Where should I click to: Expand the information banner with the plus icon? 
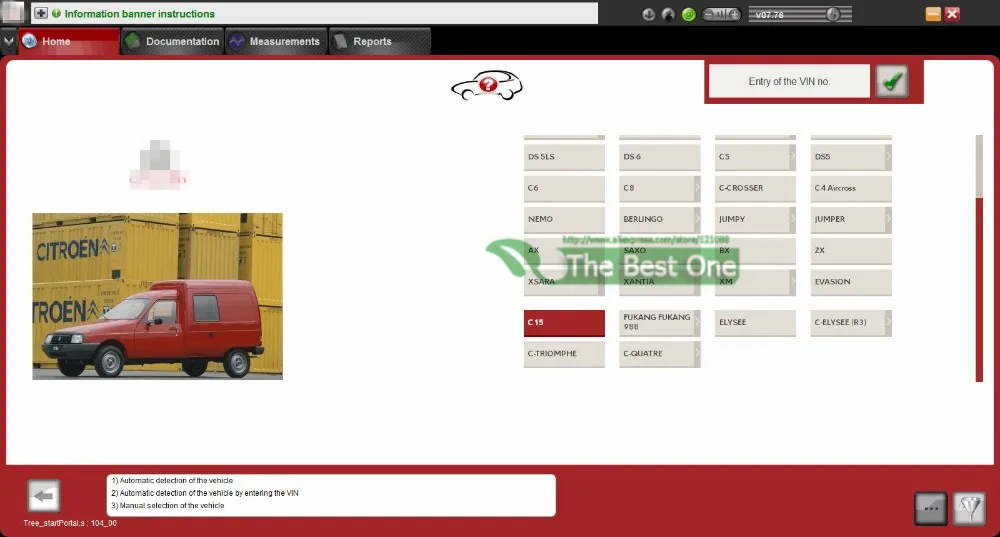41,13
